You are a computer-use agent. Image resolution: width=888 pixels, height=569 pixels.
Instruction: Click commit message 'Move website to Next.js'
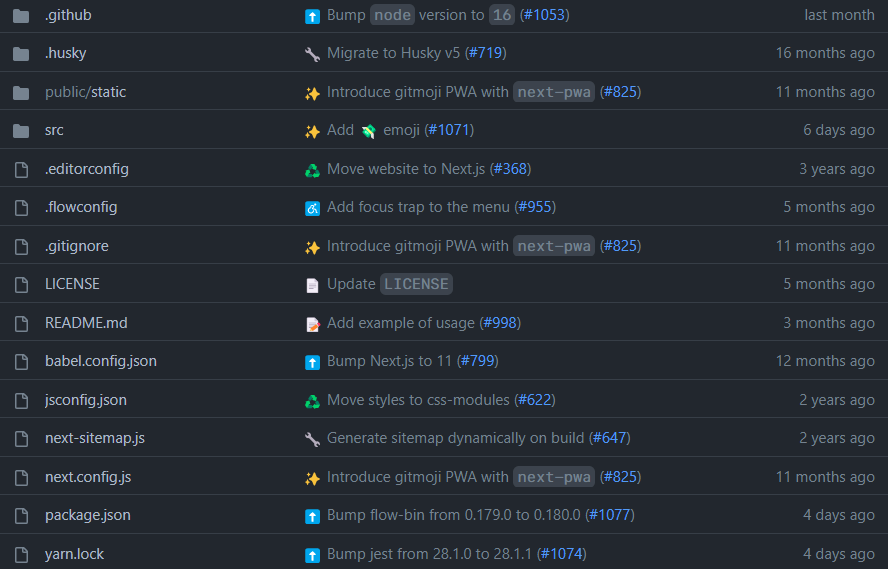pyautogui.click(x=405, y=169)
